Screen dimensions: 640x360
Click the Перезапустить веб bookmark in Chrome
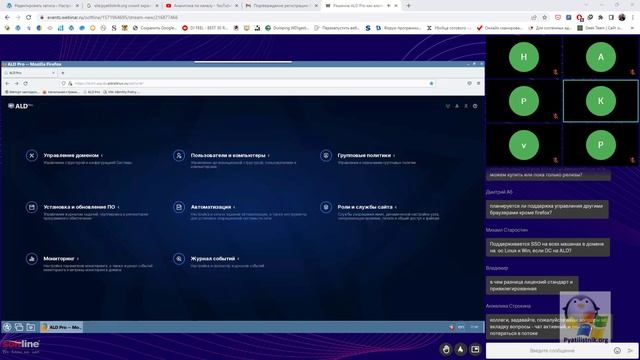tap(337, 28)
